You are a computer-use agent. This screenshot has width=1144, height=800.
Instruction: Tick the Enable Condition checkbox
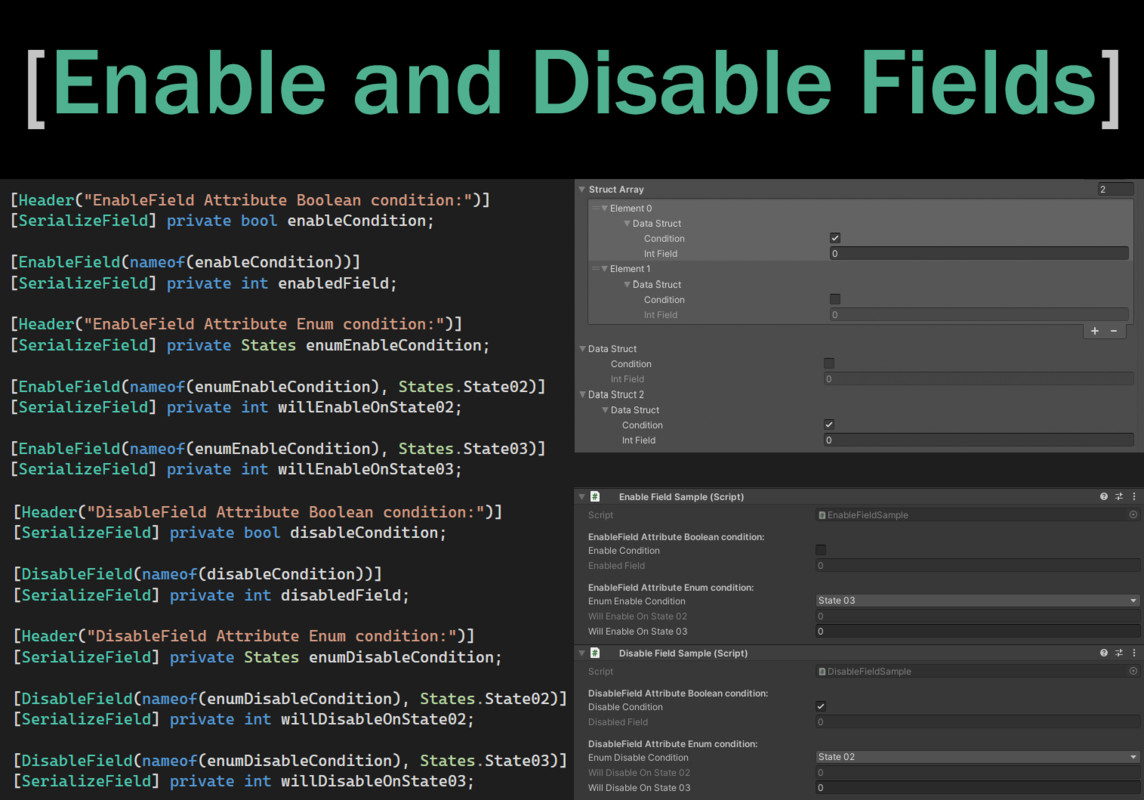click(x=821, y=550)
